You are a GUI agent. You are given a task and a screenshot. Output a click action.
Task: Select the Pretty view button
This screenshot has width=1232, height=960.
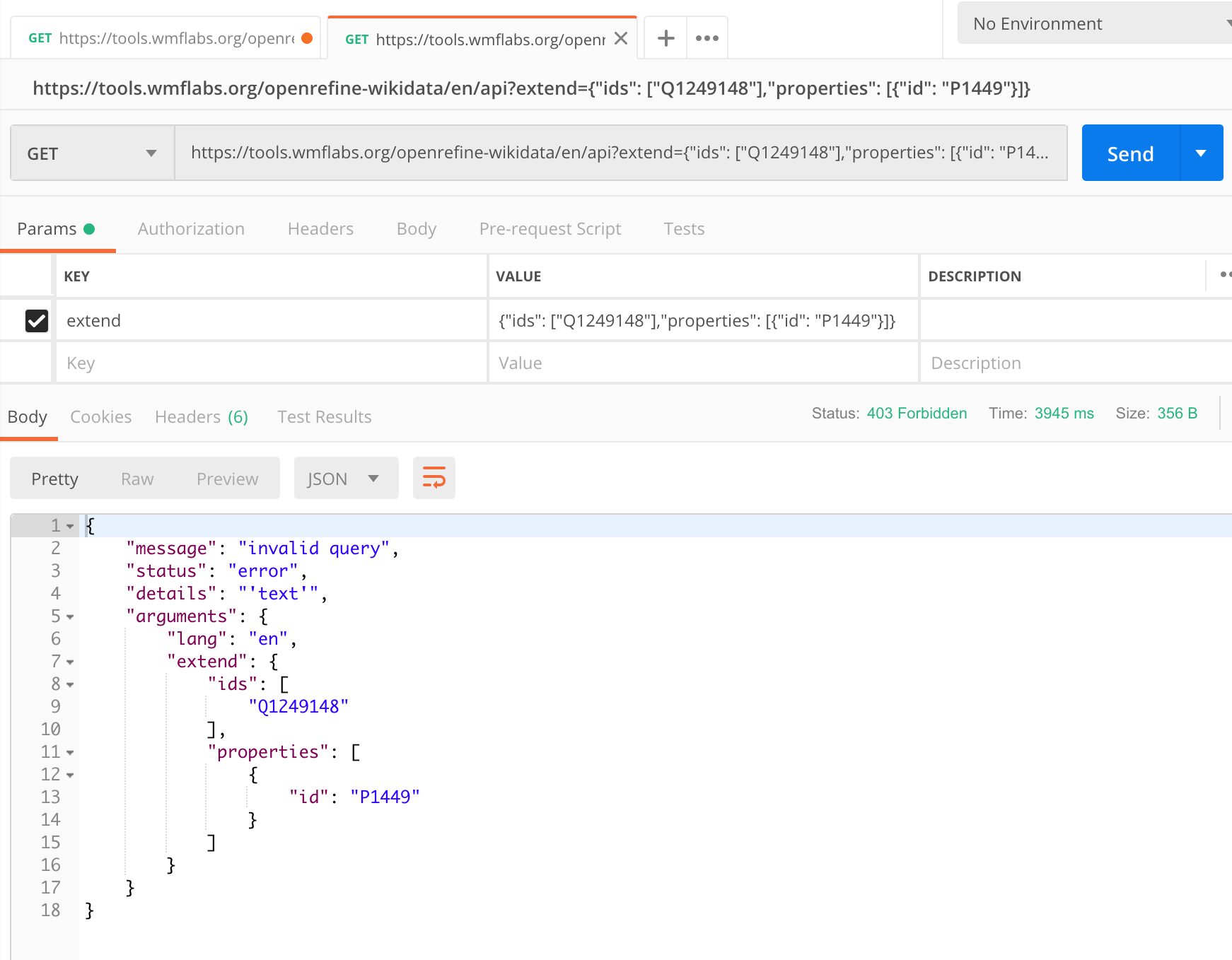point(55,479)
